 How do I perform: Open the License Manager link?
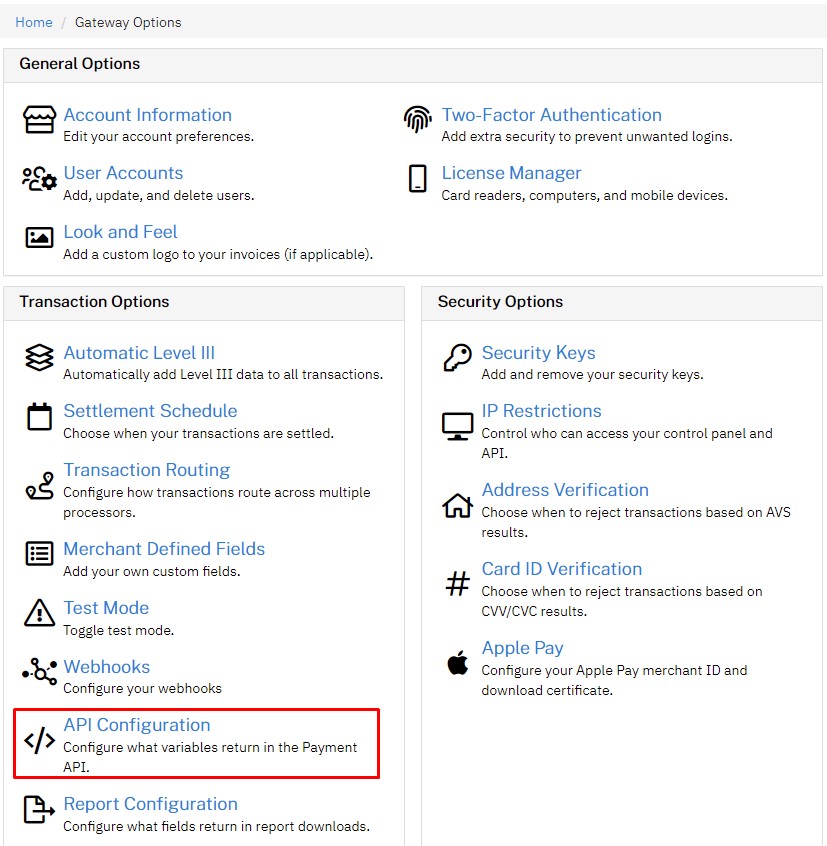tap(511, 173)
